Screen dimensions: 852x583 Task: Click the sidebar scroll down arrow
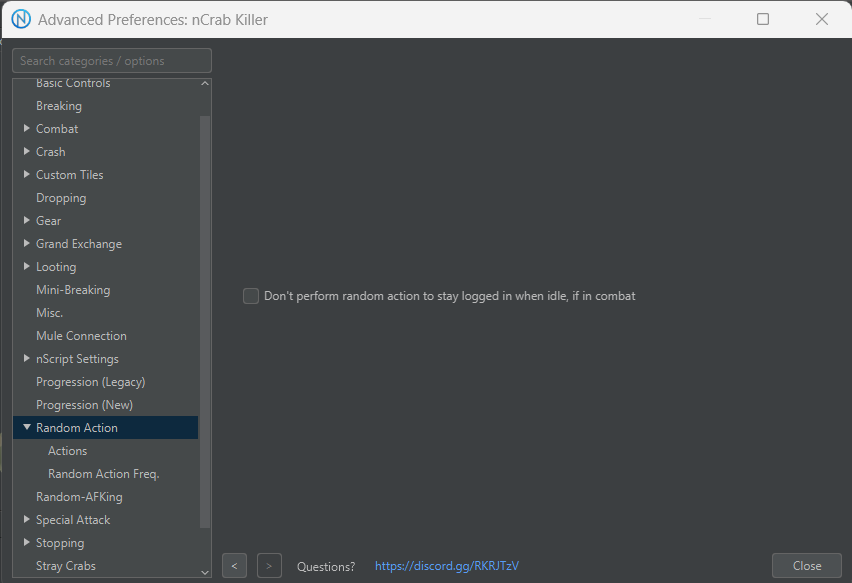[205, 572]
